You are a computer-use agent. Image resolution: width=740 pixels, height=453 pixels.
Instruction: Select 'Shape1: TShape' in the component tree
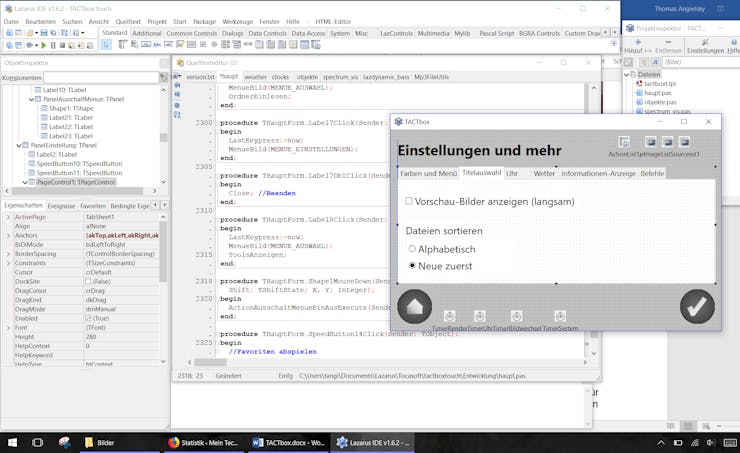tap(71, 109)
